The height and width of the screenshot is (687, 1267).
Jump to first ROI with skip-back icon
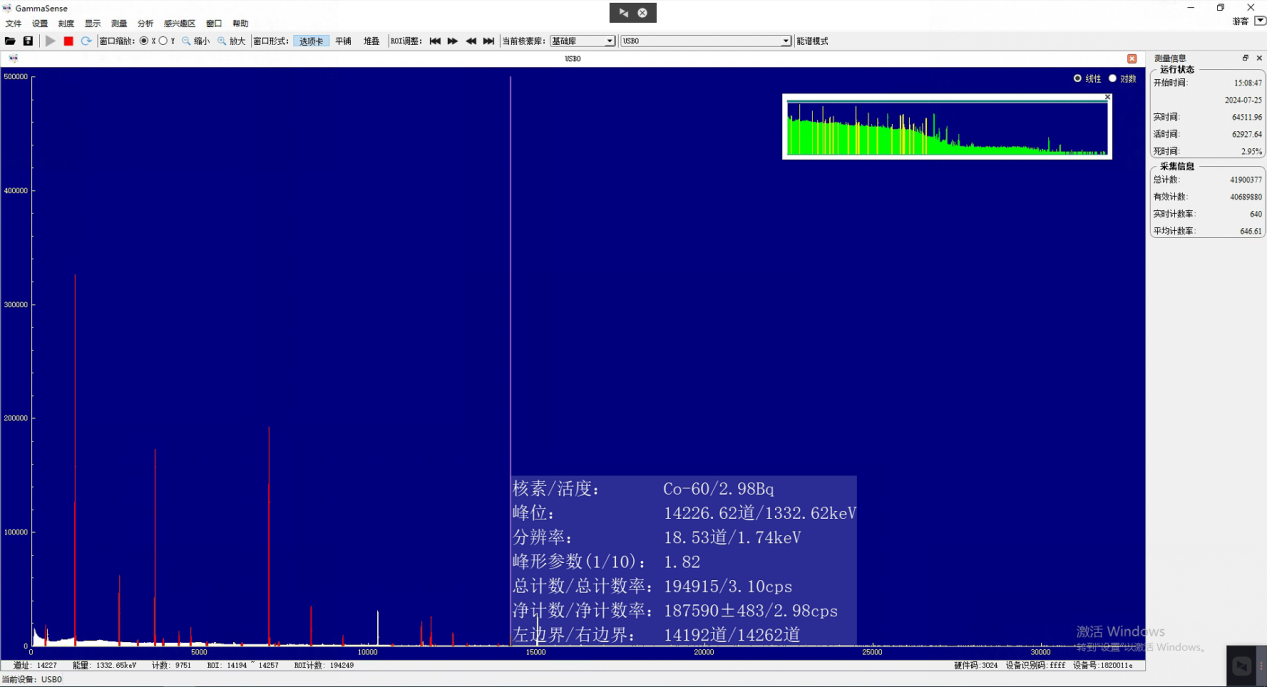(x=435, y=41)
